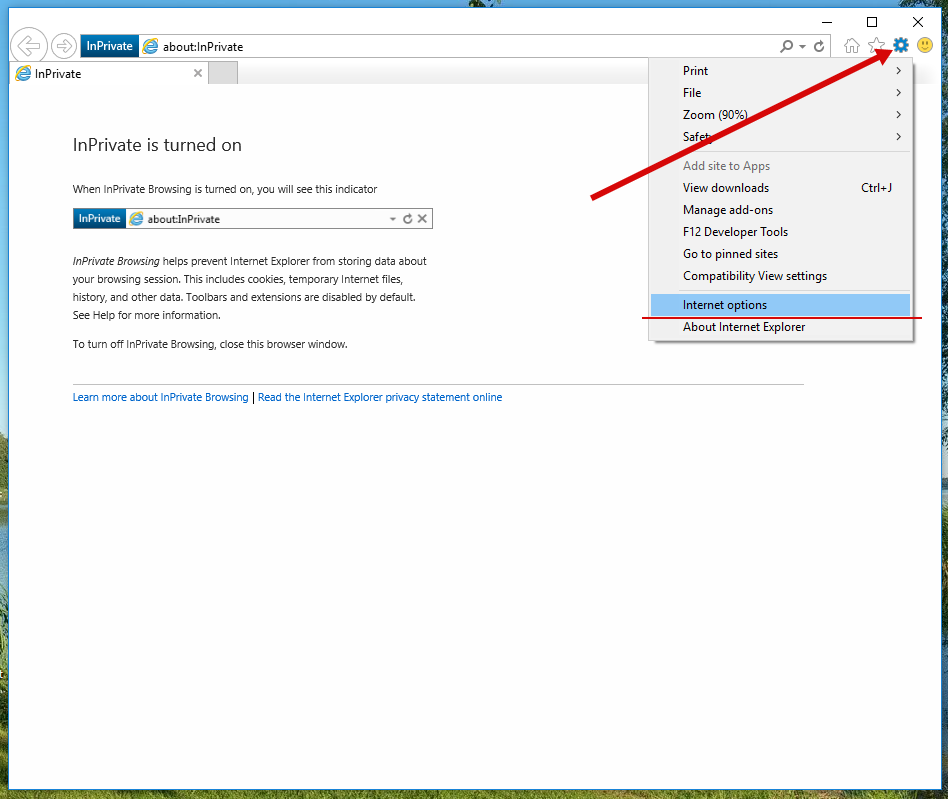Screen dimensions: 948x799
Task: Open the Safety submenu
Action: (780, 137)
